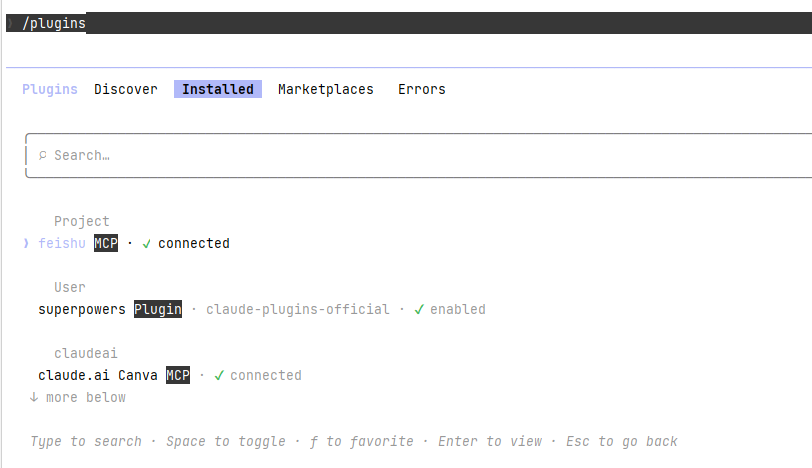Click the down arrow by more below
Image resolution: width=812 pixels, height=468 pixels.
pyautogui.click(x=34, y=397)
